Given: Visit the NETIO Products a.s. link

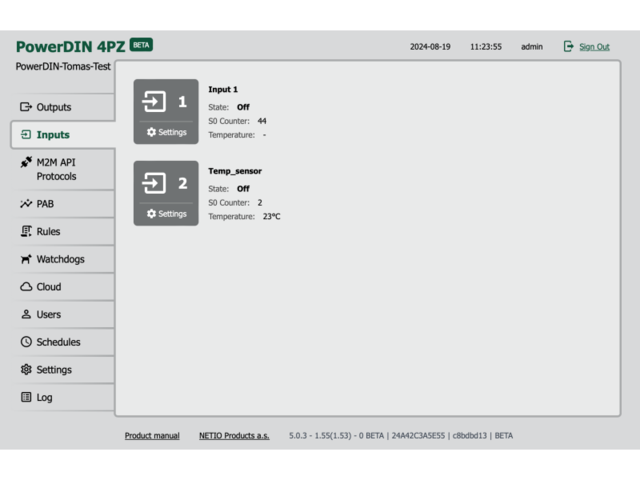Looking at the screenshot, I should pyautogui.click(x=234, y=436).
